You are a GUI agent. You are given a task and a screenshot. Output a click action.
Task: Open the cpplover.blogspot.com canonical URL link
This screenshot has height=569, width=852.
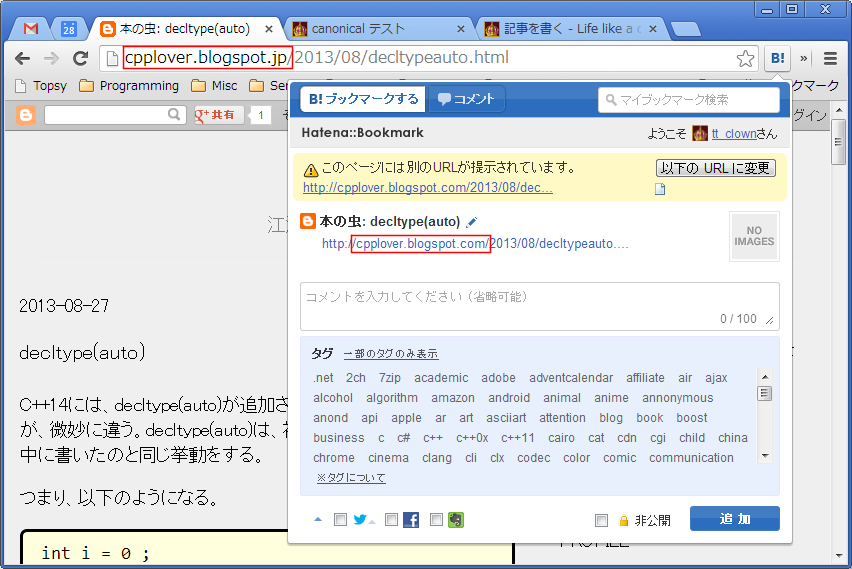pos(428,188)
